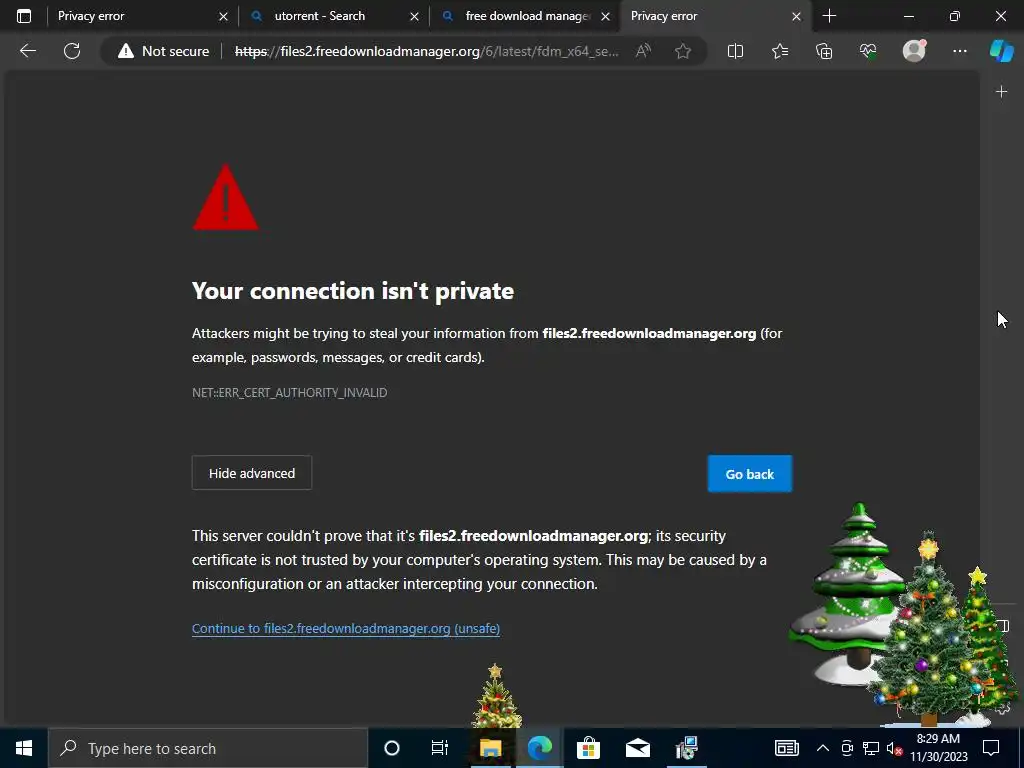
Task: Click the blue Go back button
Action: point(750,473)
